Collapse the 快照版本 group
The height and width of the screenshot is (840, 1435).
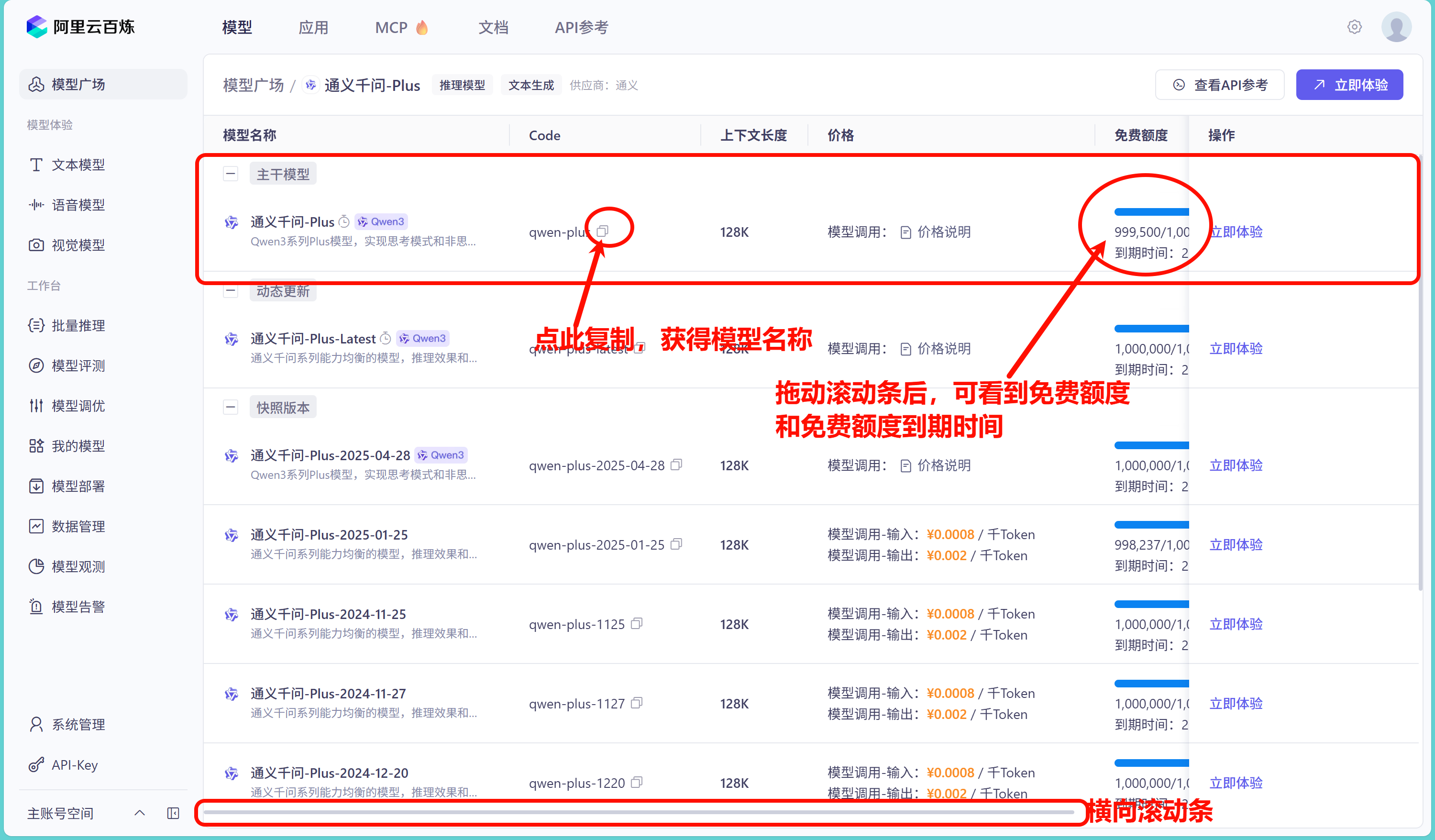[230, 407]
